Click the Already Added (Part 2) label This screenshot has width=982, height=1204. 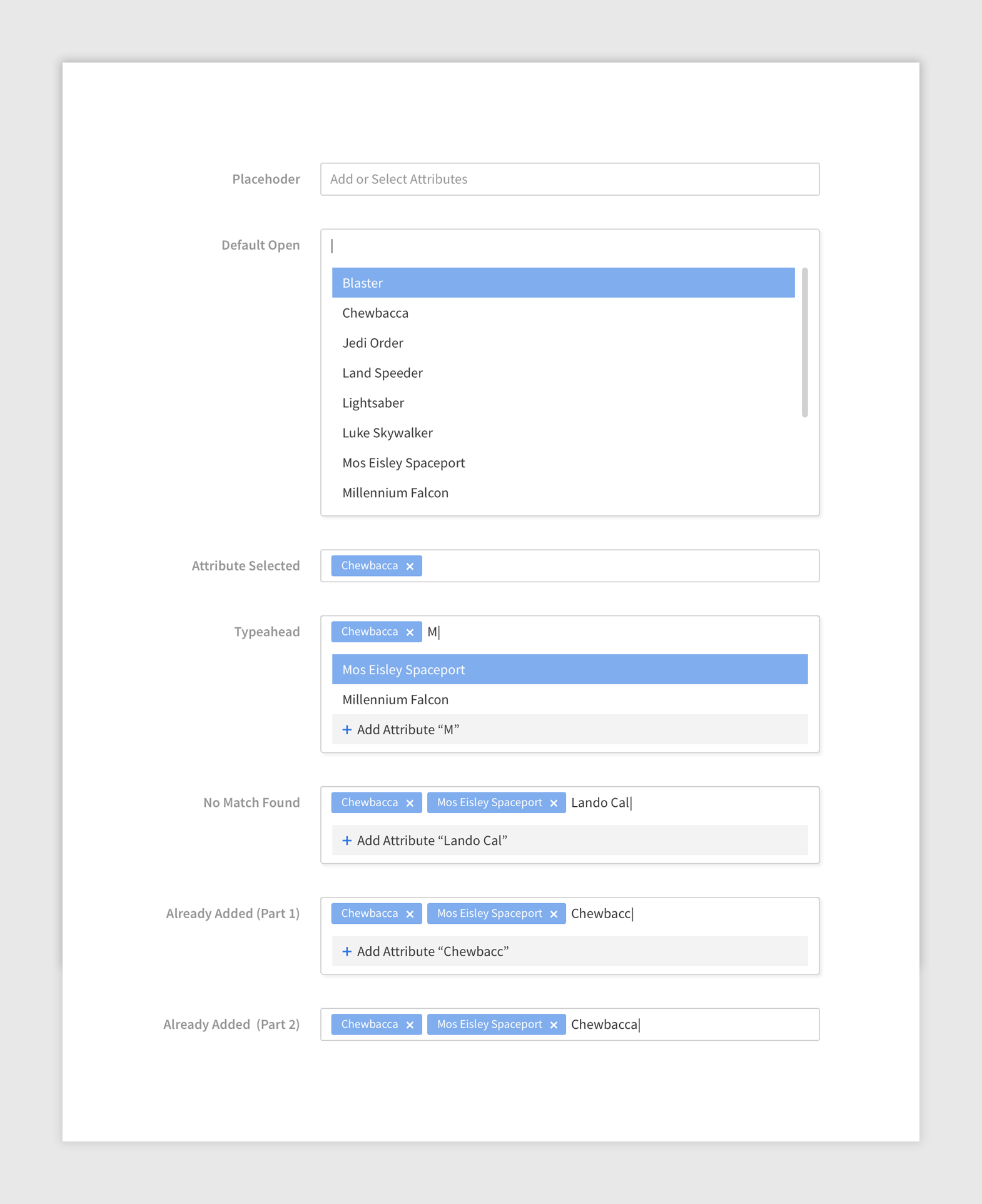pyautogui.click(x=231, y=1024)
